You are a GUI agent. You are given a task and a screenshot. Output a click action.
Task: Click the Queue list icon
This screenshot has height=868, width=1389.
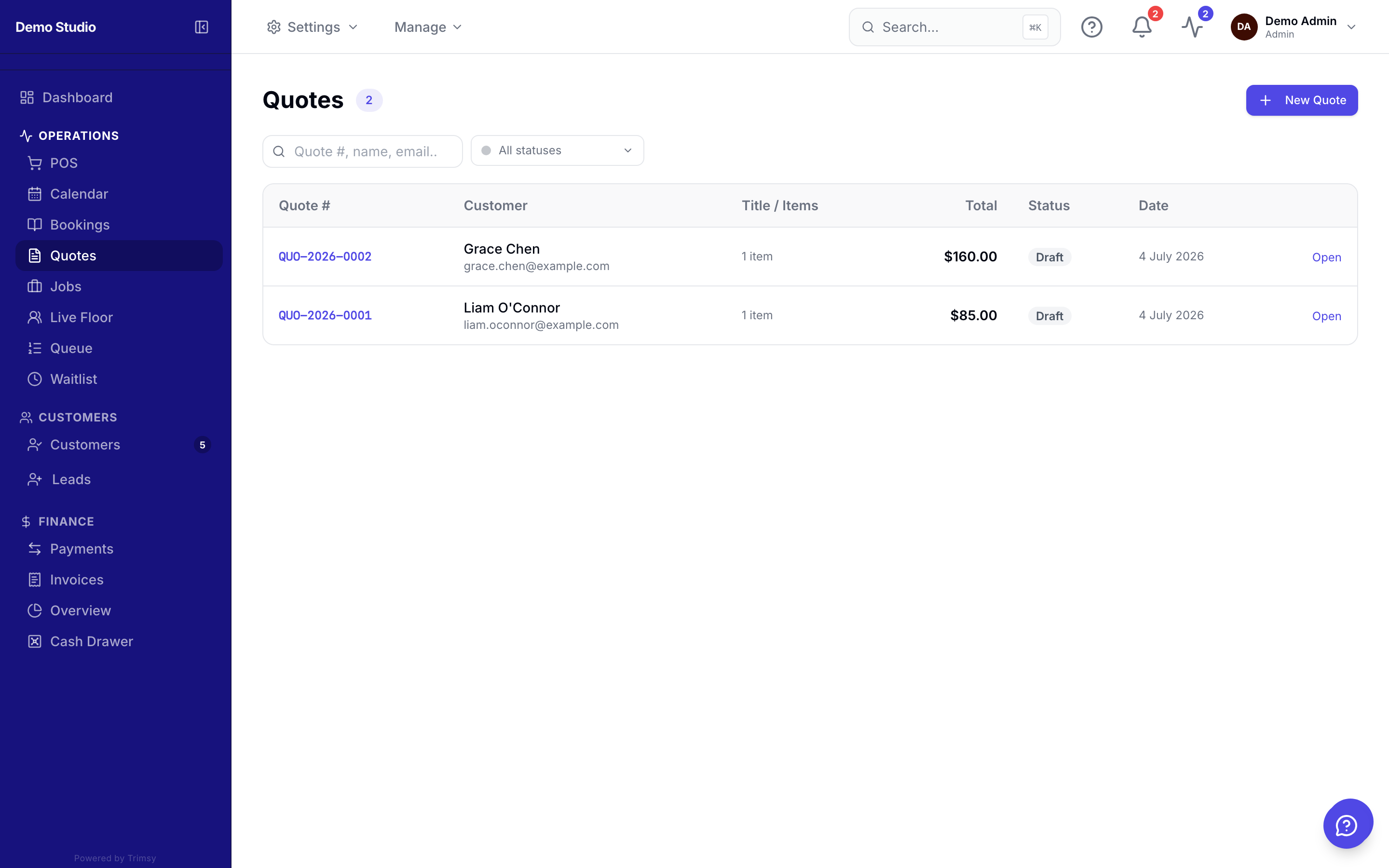[x=34, y=348]
